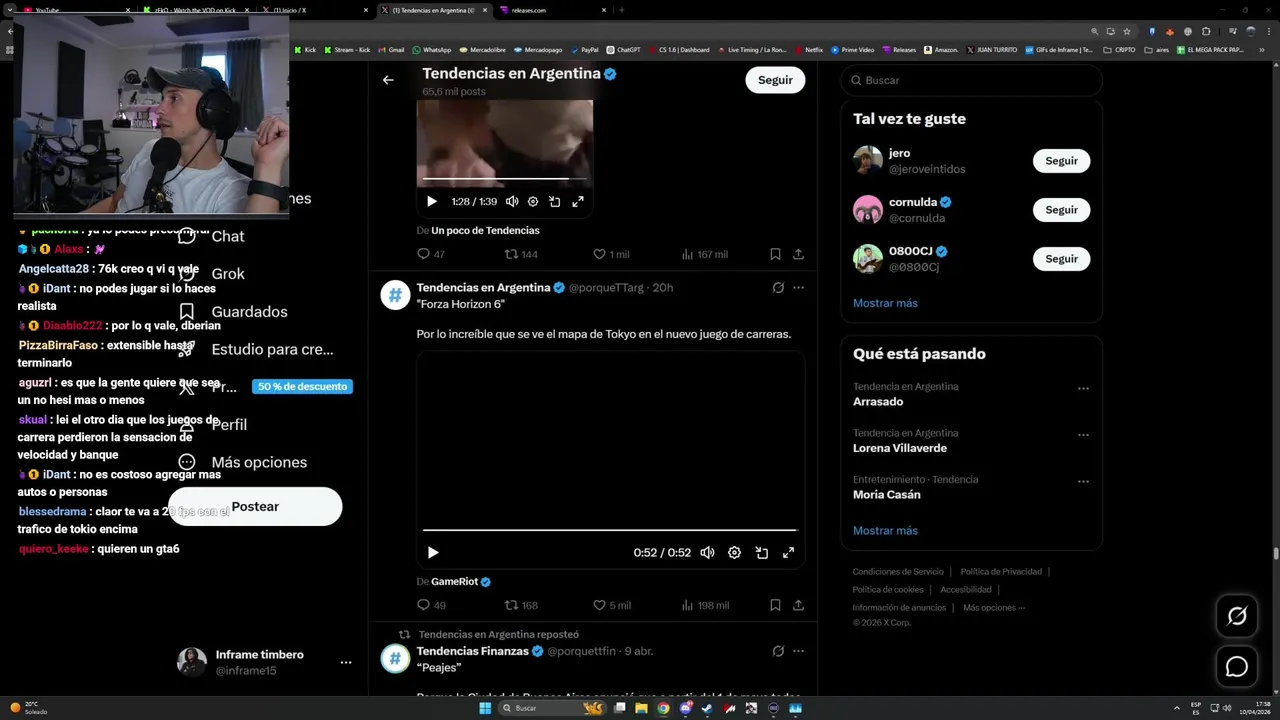Share the post with 144 reposts
This screenshot has width=1280, height=720.
click(x=798, y=254)
